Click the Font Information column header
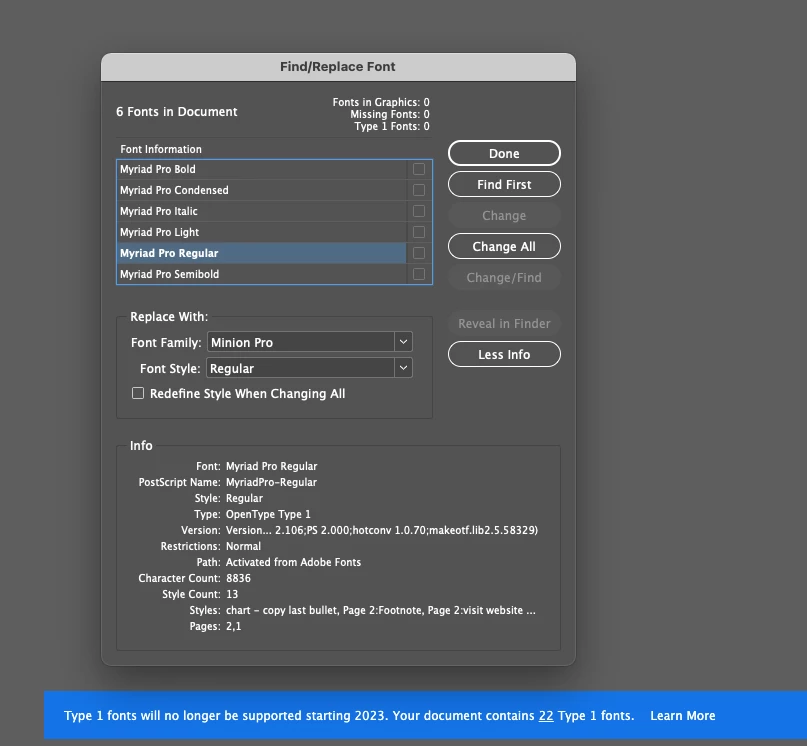807x746 pixels. click(161, 149)
